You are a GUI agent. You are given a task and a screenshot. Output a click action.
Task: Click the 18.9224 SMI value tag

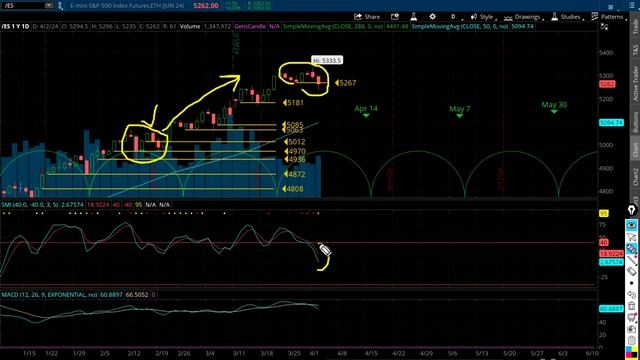611,253
